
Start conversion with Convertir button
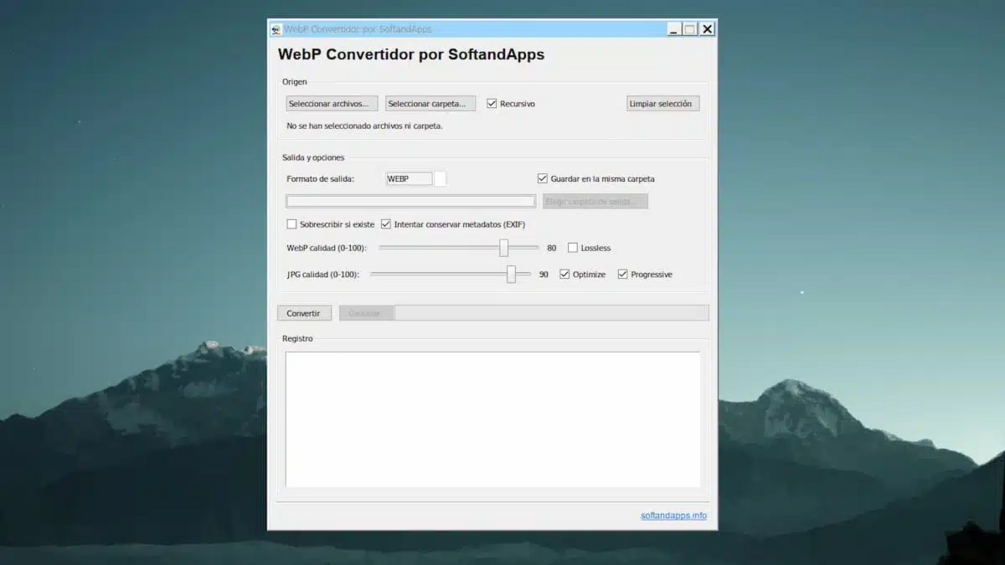tap(304, 313)
